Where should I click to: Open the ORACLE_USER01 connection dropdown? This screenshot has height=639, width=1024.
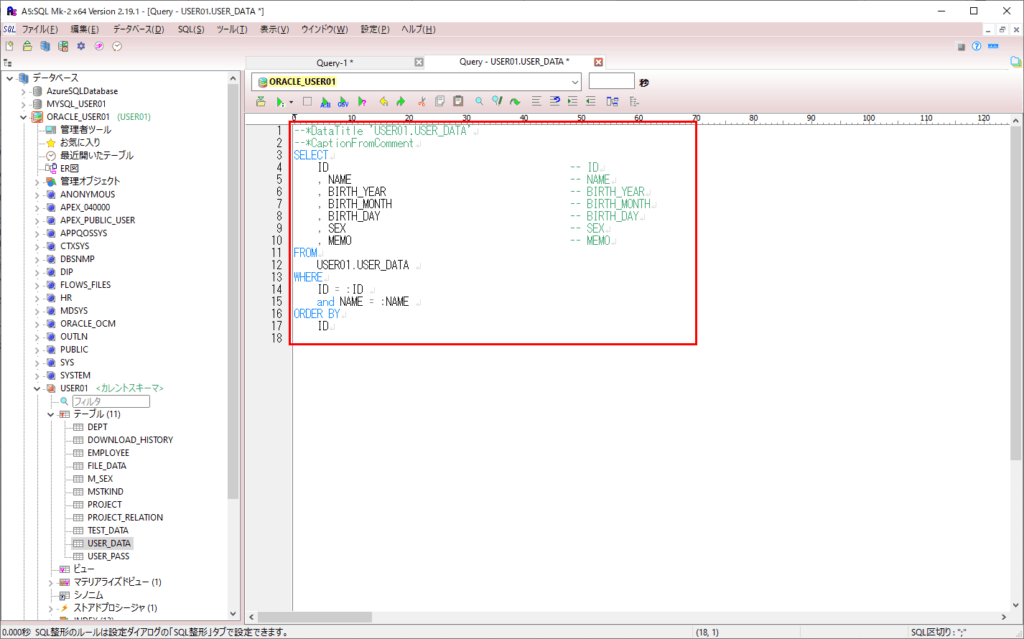click(575, 80)
